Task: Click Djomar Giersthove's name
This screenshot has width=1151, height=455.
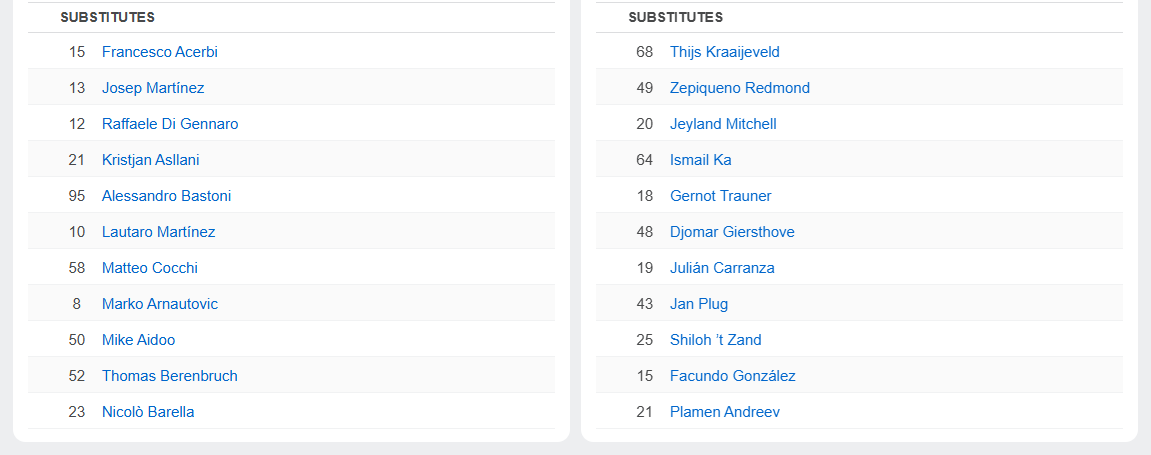Action: point(732,232)
